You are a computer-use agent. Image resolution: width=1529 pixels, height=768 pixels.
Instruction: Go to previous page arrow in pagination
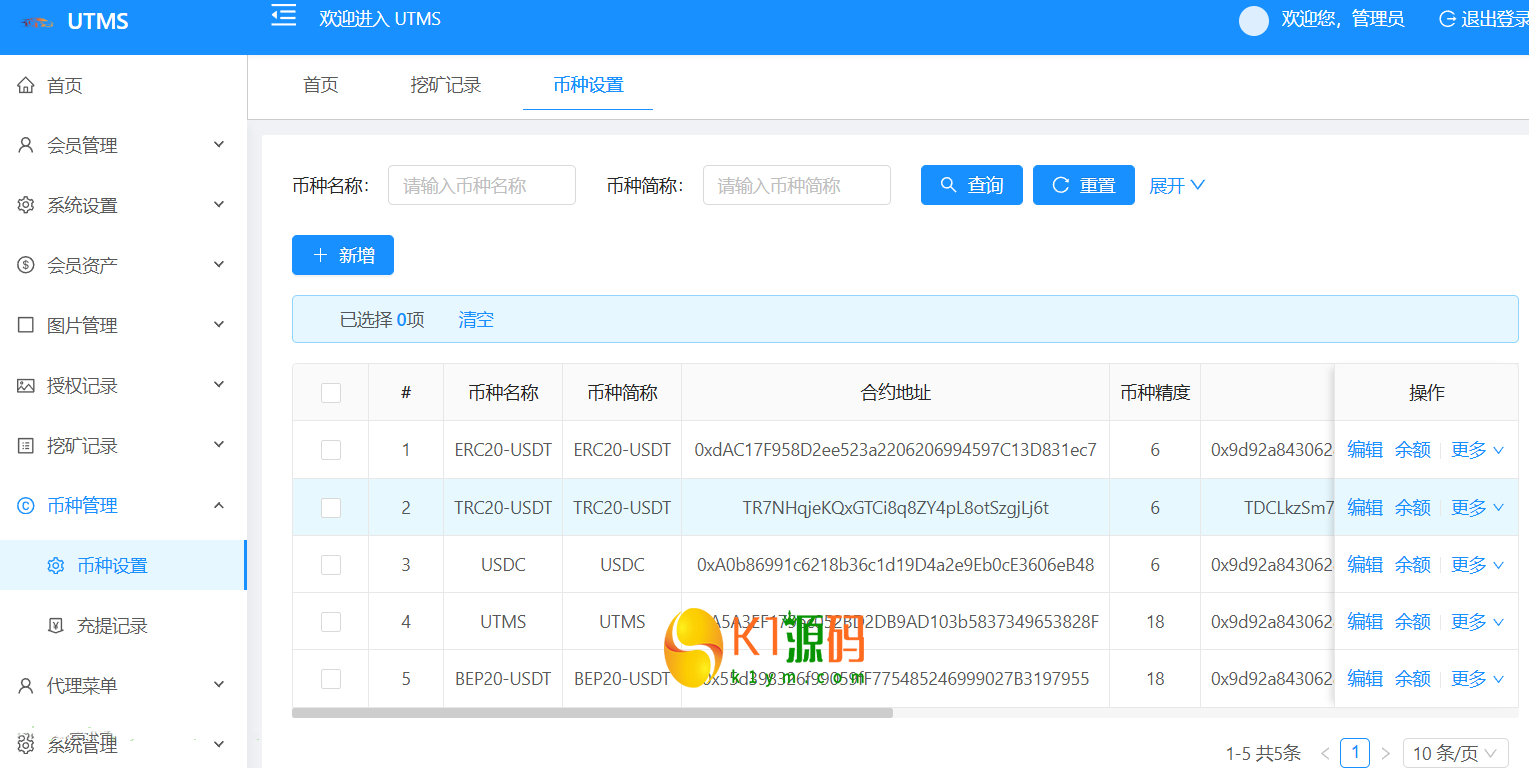1325,753
